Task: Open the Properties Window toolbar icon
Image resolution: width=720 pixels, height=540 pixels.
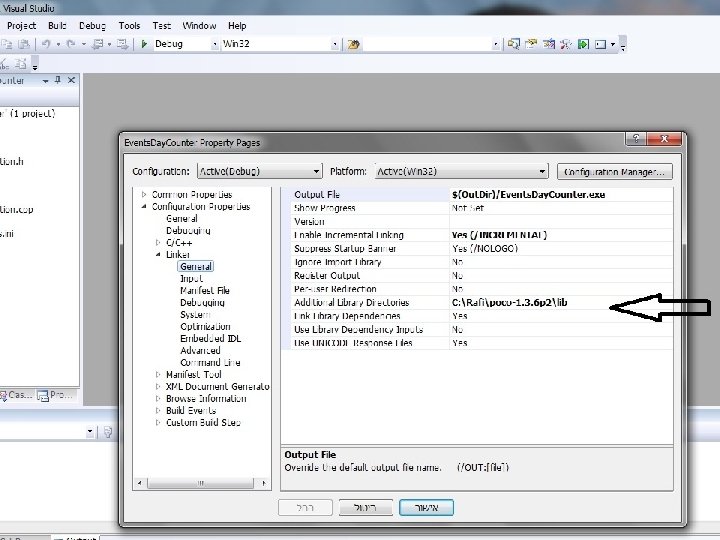Action: pyautogui.click(x=531, y=44)
